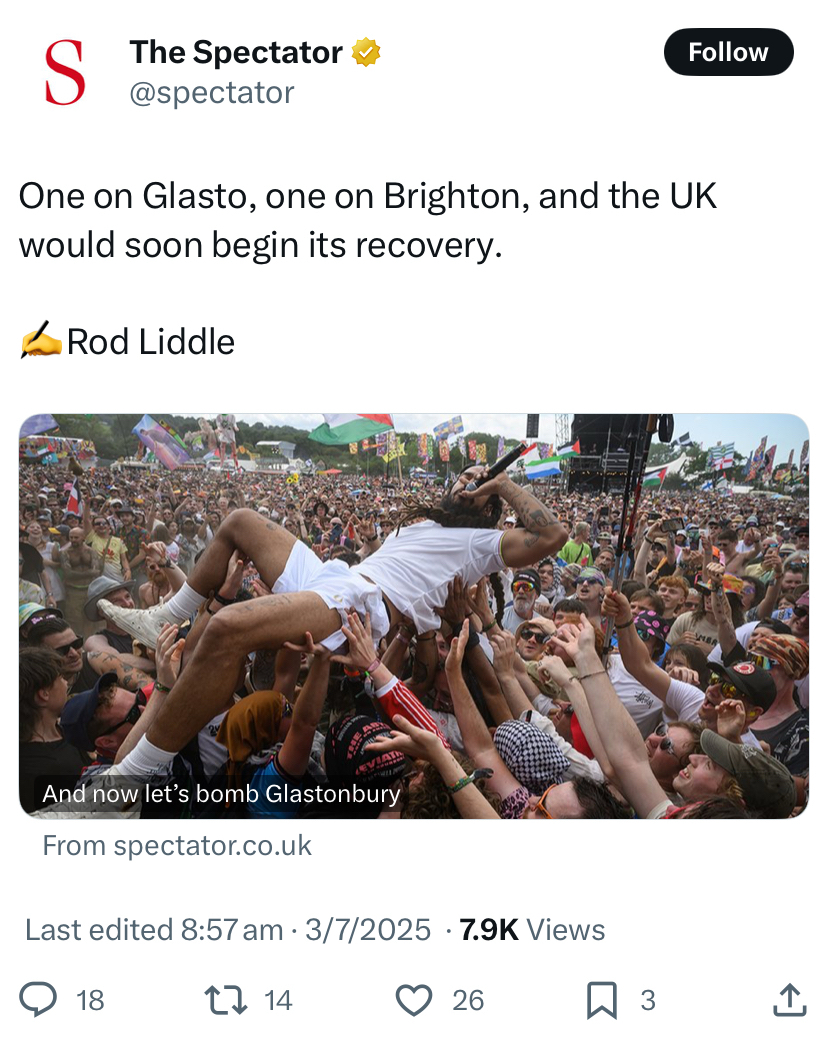The image size is (828, 1056).
Task: Click the tweet text about Glasto and Brighton
Action: (x=368, y=220)
